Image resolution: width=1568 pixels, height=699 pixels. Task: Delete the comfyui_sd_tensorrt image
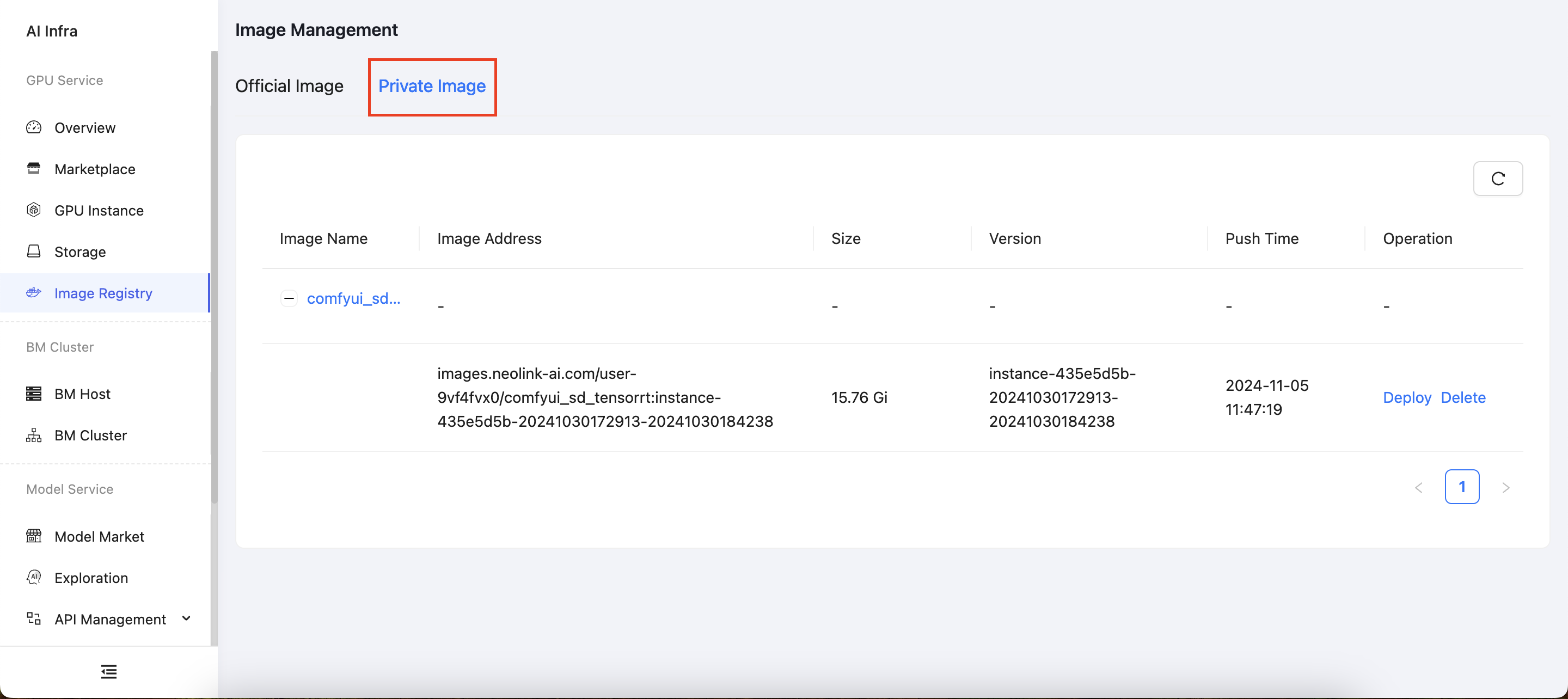(x=1463, y=397)
